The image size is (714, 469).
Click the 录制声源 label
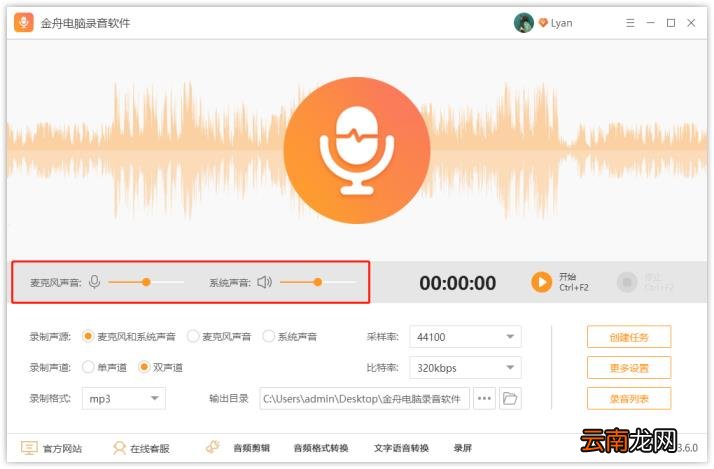click(50, 337)
